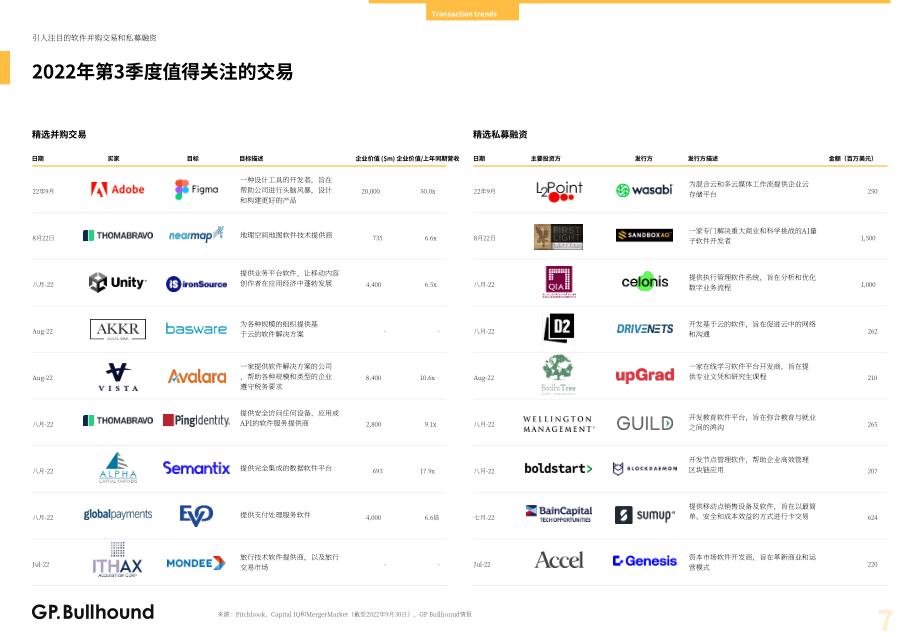Click the 精选并购交易 section heading
Viewport: 920px width, 637px height.
pyautogui.click(x=59, y=134)
